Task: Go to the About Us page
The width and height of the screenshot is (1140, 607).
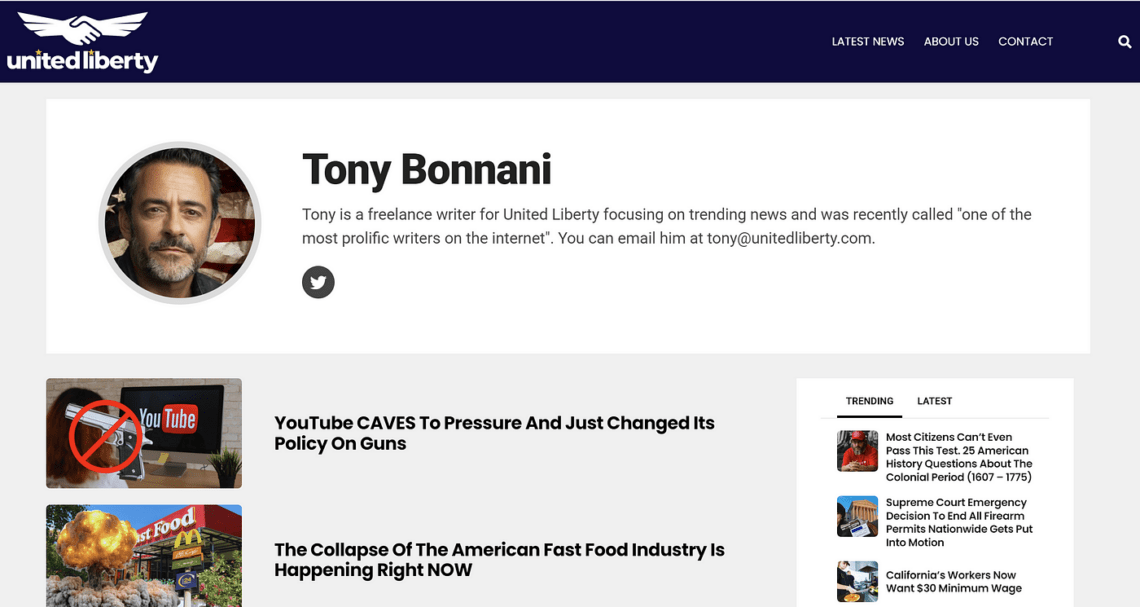Action: [x=951, y=41]
